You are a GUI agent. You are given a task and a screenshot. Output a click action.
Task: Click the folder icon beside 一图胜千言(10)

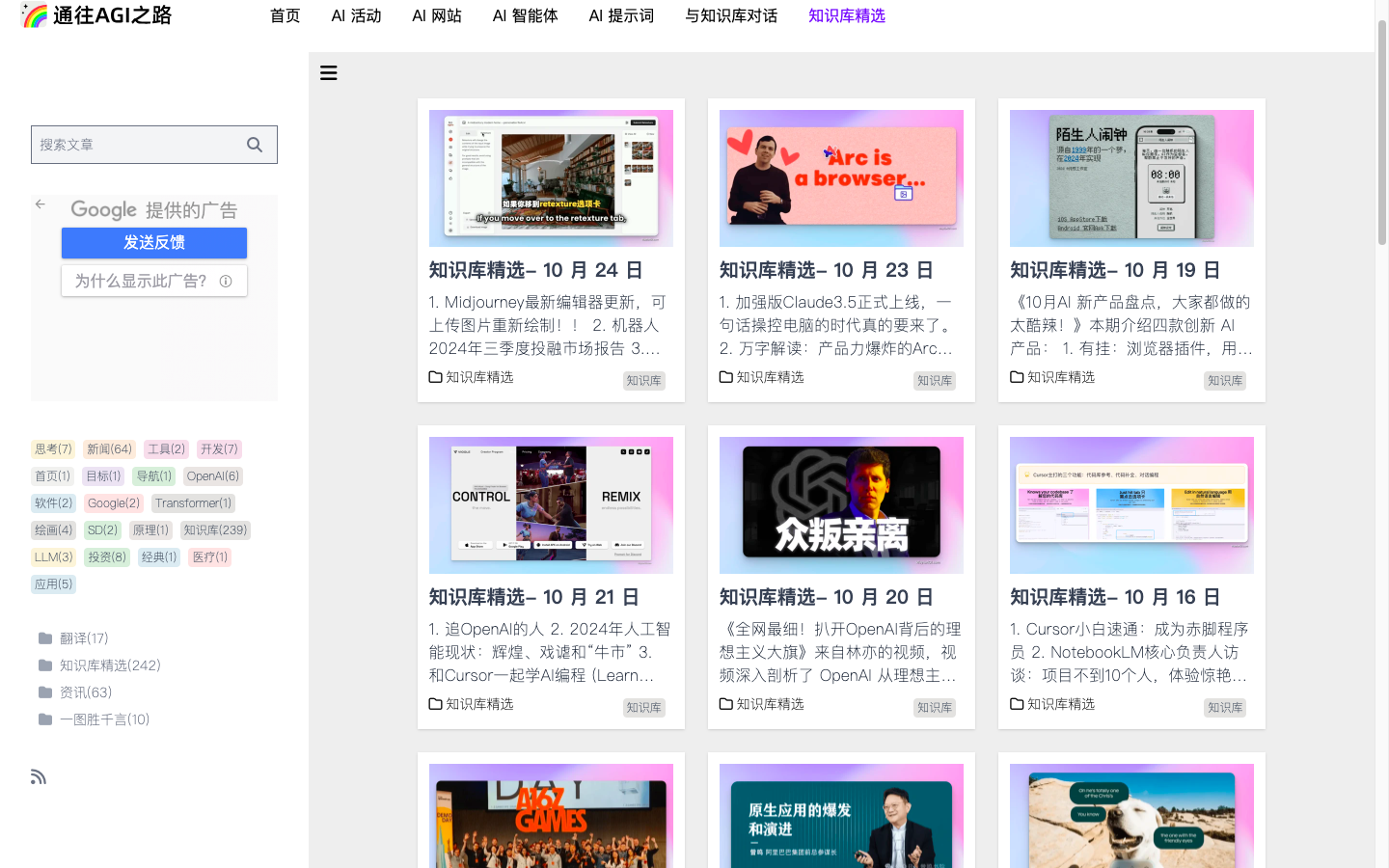pyautogui.click(x=45, y=719)
